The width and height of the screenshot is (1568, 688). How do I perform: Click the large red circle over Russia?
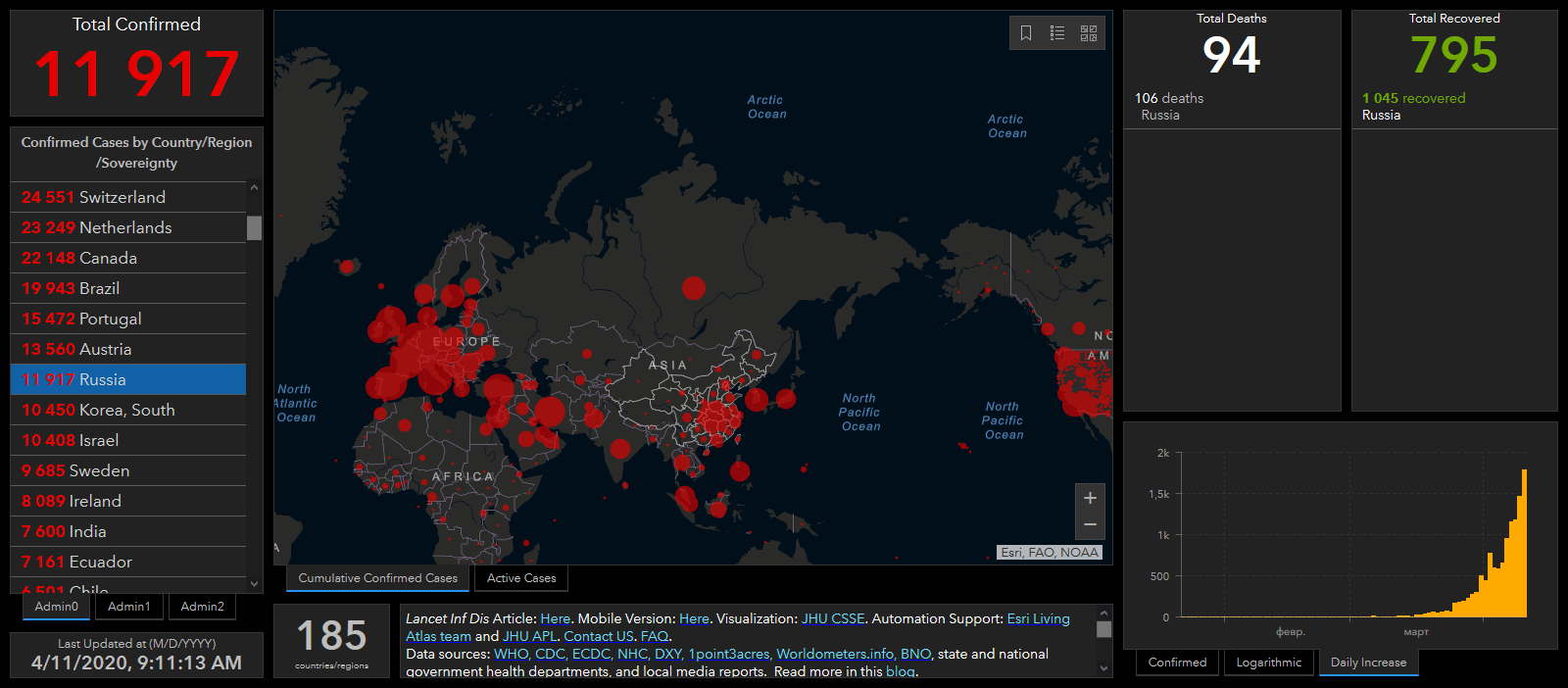coord(694,288)
